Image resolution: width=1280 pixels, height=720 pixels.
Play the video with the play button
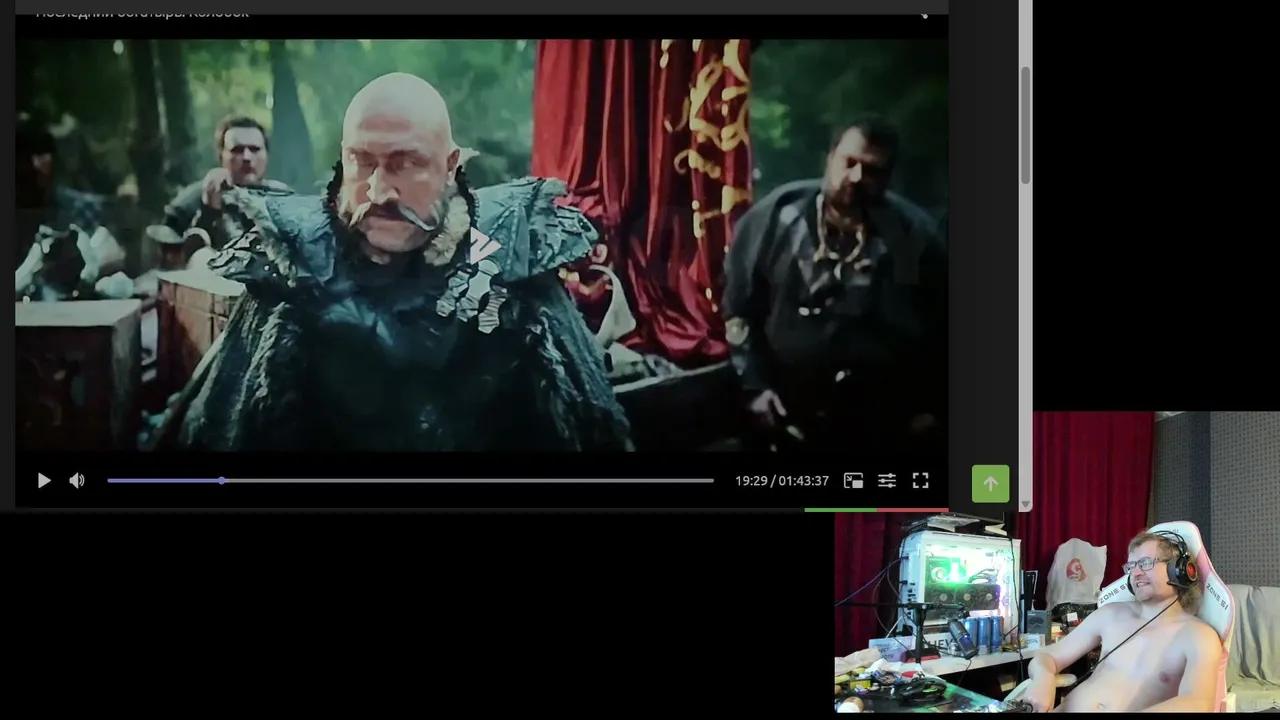point(44,481)
